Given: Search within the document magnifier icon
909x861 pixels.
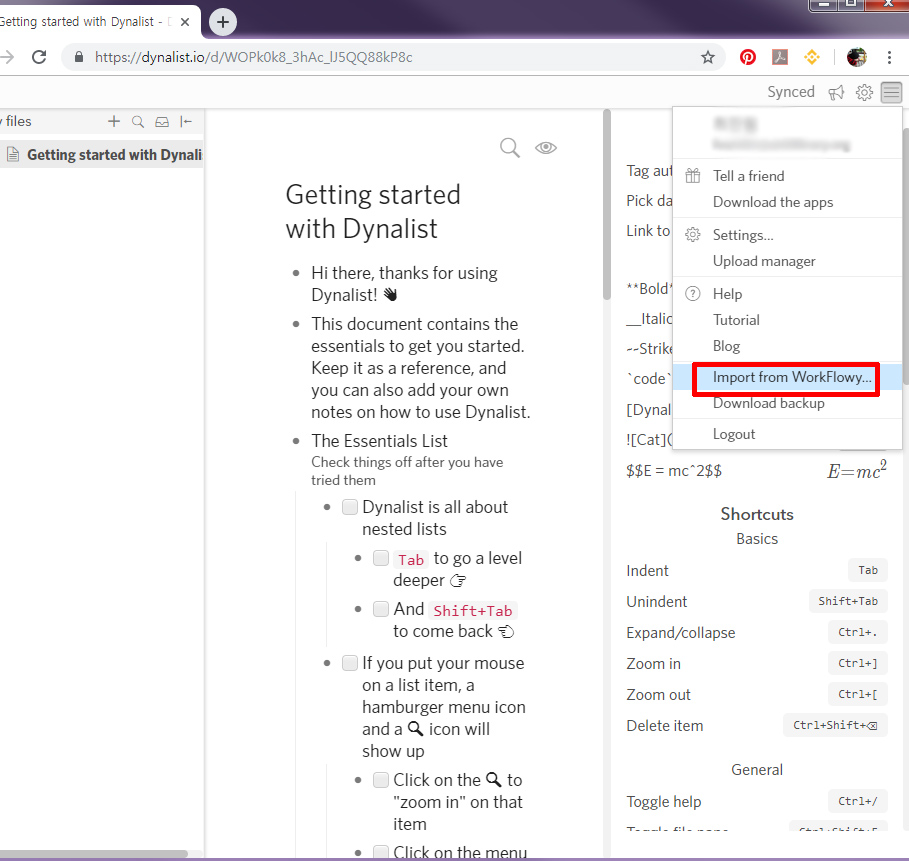Looking at the screenshot, I should pyautogui.click(x=510, y=148).
